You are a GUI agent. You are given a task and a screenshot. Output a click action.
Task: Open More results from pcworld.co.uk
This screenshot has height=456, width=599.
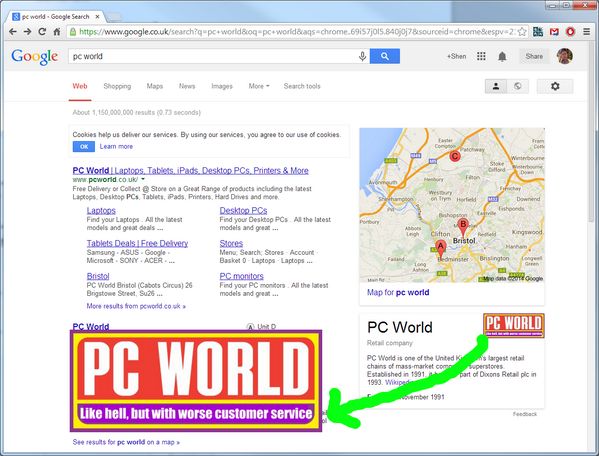136,306
